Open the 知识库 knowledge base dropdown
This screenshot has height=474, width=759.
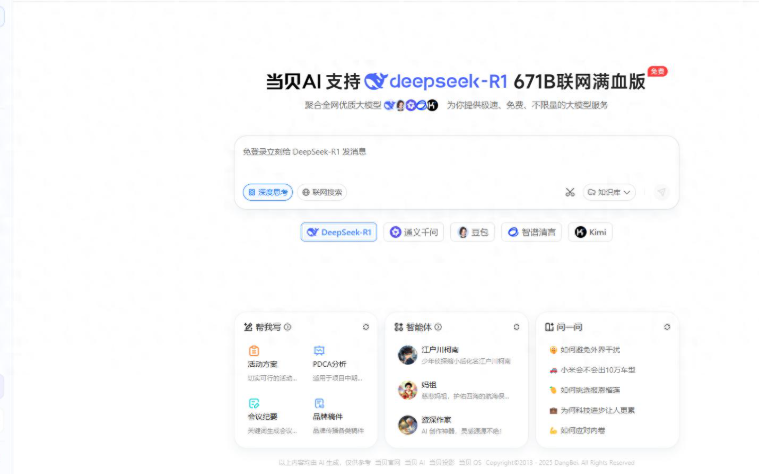pyautogui.click(x=609, y=192)
